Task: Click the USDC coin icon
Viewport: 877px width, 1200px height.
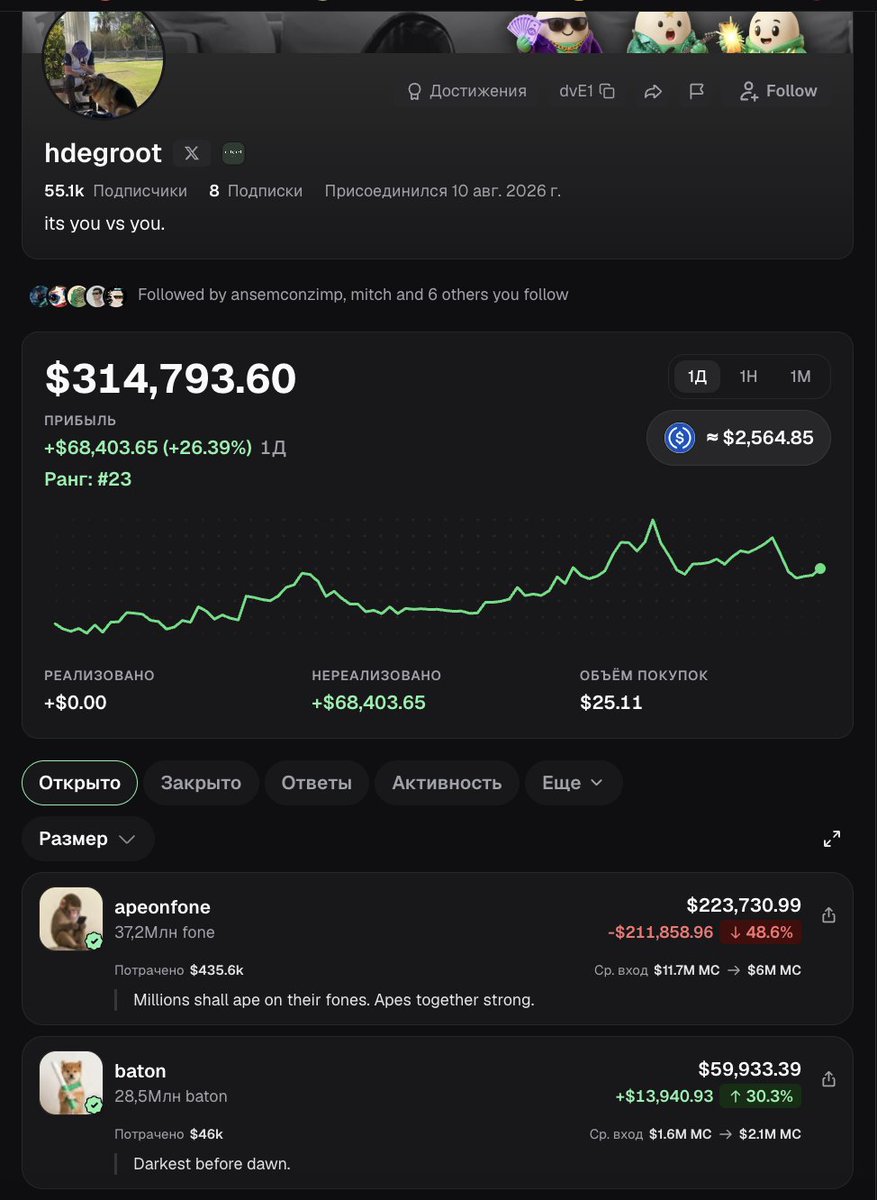Action: click(680, 438)
